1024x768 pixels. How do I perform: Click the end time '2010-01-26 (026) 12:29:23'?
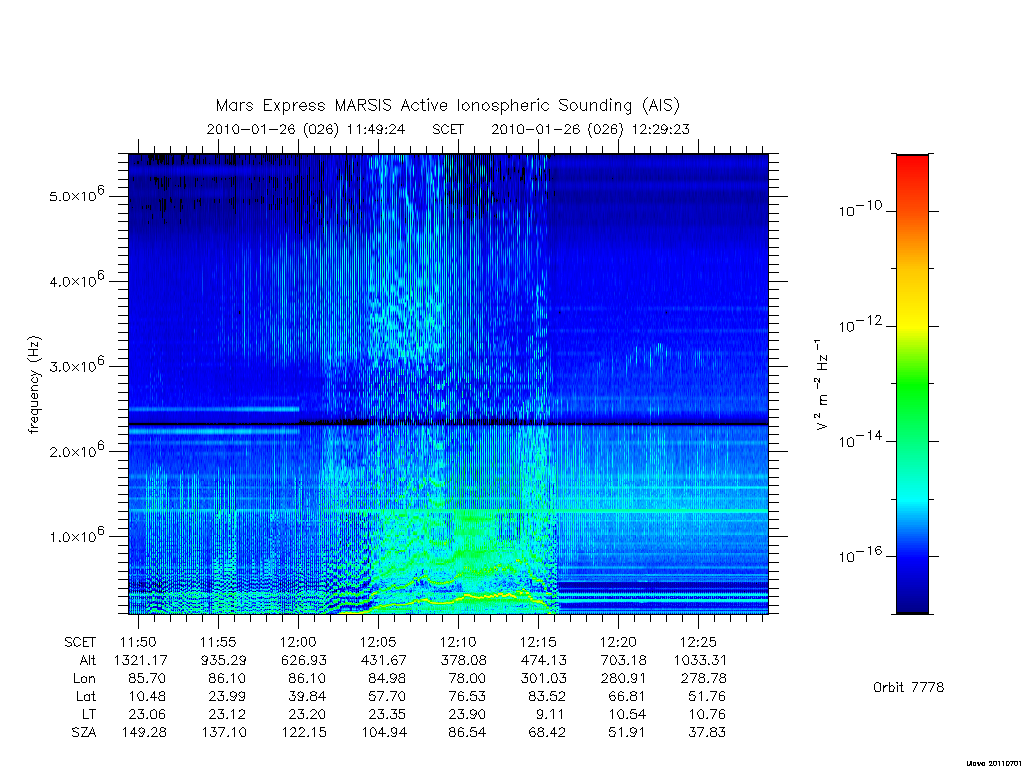pos(590,129)
